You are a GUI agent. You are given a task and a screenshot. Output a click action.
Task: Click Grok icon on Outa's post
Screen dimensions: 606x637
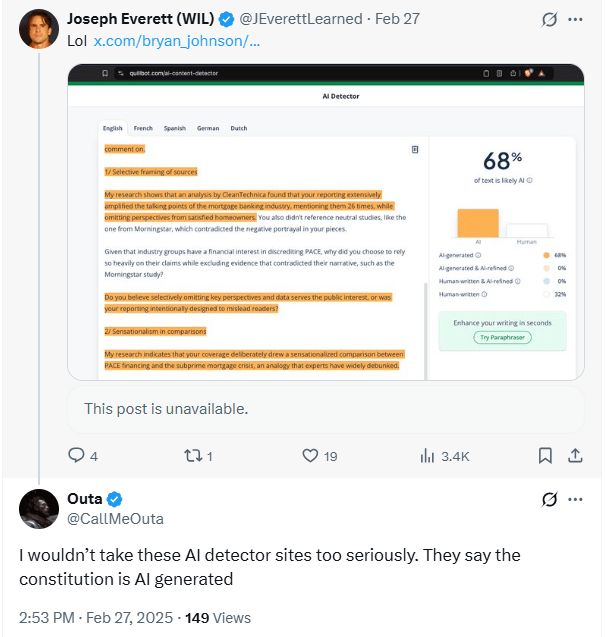[548, 499]
